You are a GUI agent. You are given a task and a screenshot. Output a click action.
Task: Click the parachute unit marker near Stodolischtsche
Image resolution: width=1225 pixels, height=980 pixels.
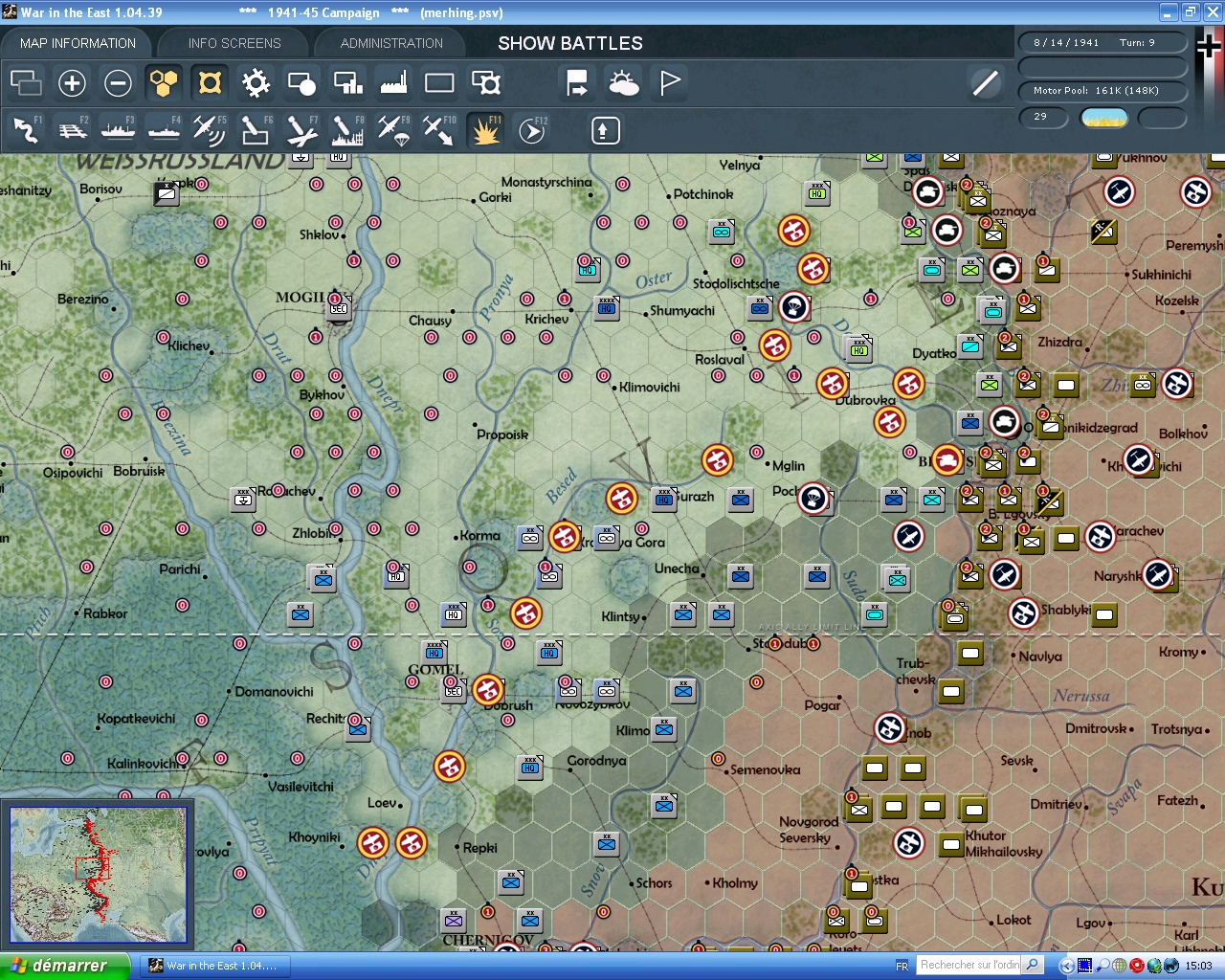point(794,307)
